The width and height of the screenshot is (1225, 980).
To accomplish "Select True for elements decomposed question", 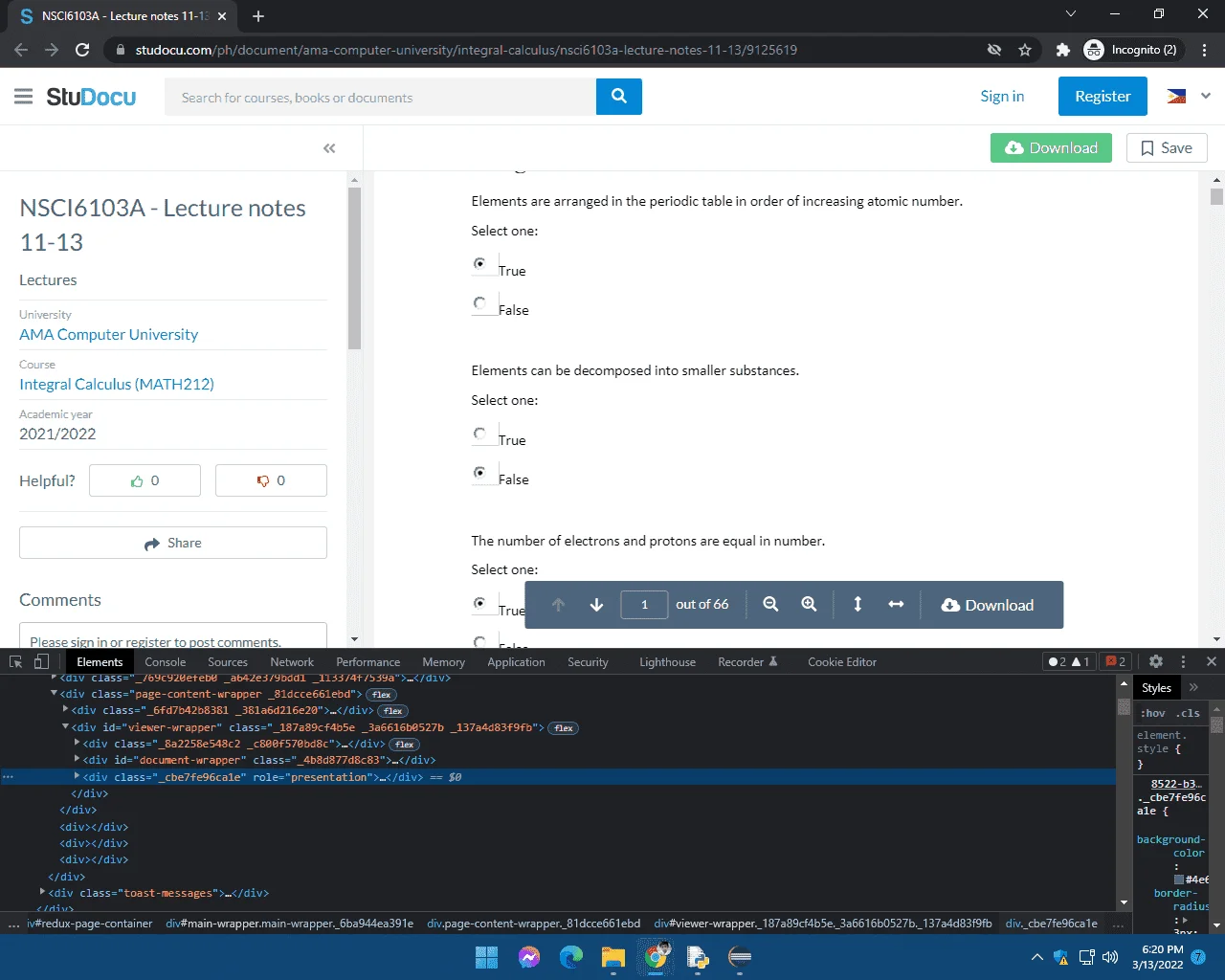I will coord(480,433).
